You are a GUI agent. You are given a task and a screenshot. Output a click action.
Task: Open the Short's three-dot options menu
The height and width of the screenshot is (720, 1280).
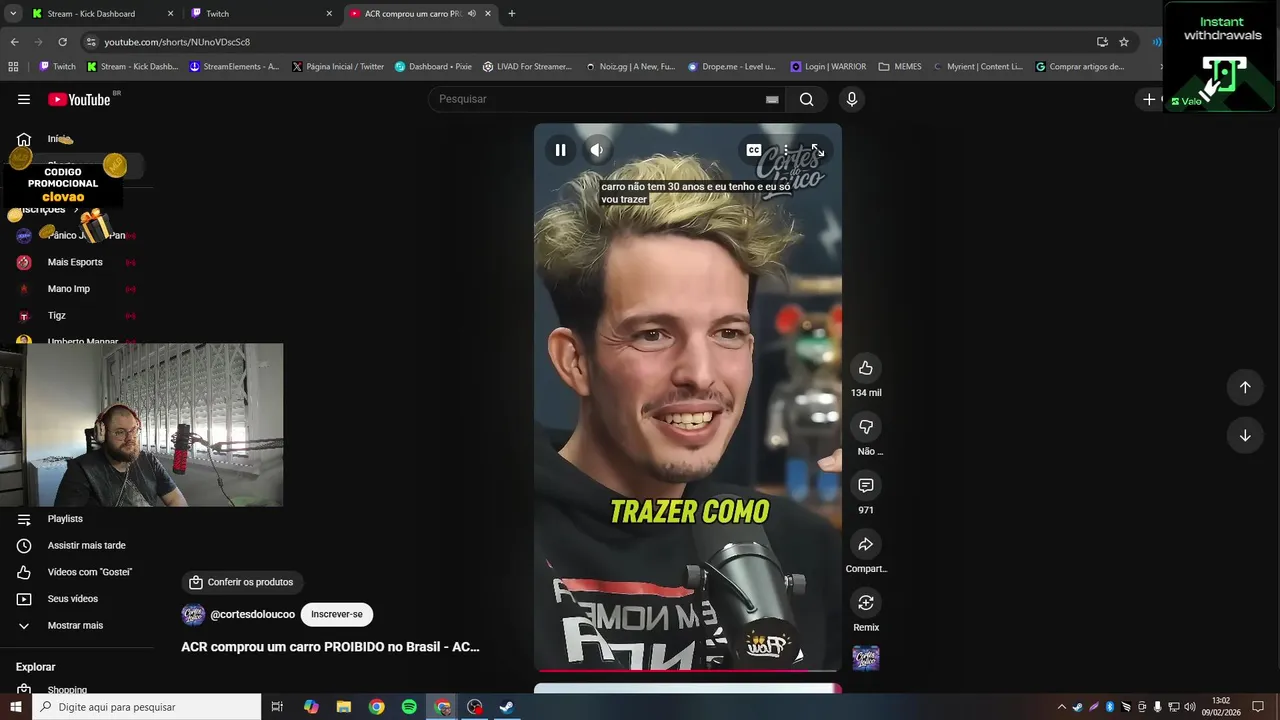786,150
